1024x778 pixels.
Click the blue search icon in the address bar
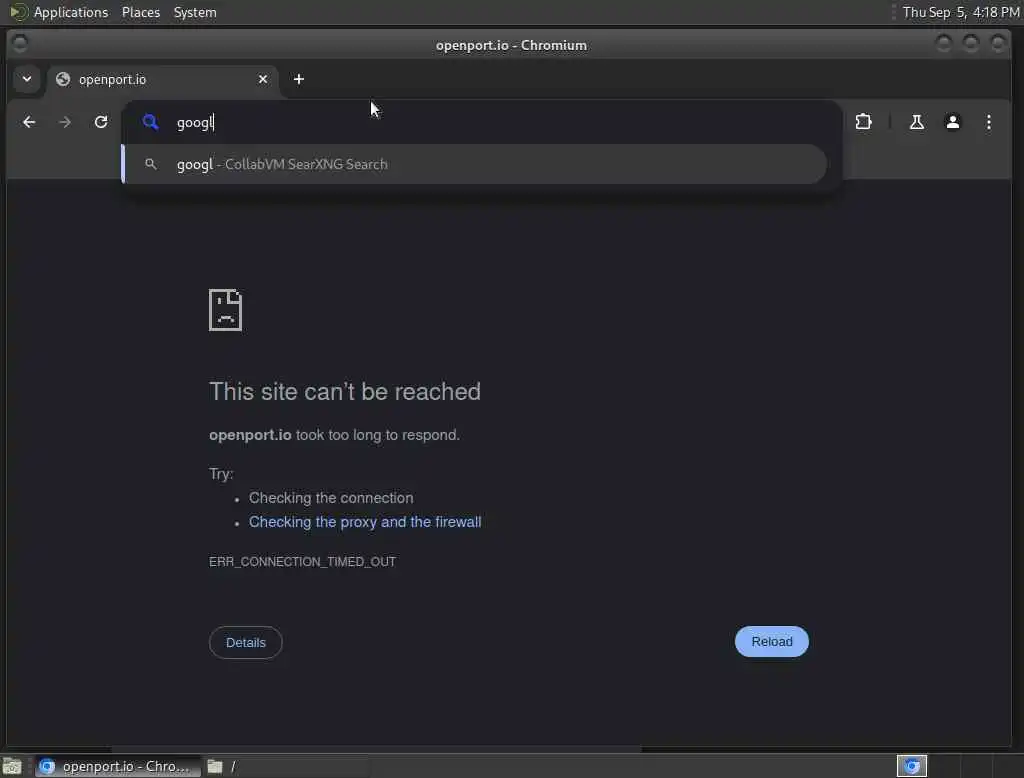coord(150,122)
